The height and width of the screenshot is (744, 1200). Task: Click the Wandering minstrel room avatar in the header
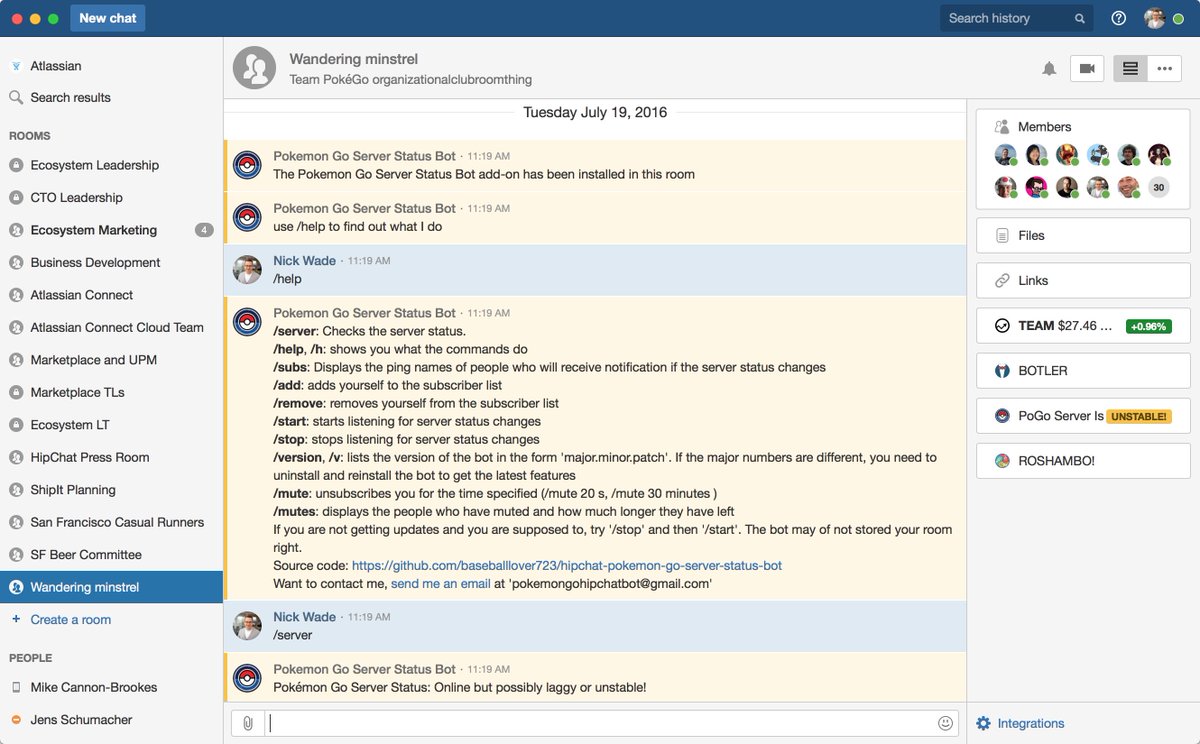(255, 67)
